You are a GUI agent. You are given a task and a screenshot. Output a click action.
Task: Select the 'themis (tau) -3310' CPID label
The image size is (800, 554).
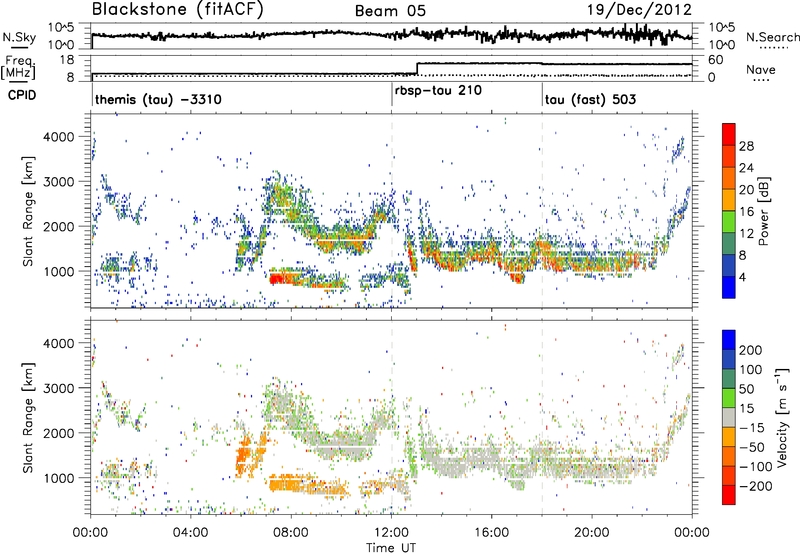[x=158, y=99]
